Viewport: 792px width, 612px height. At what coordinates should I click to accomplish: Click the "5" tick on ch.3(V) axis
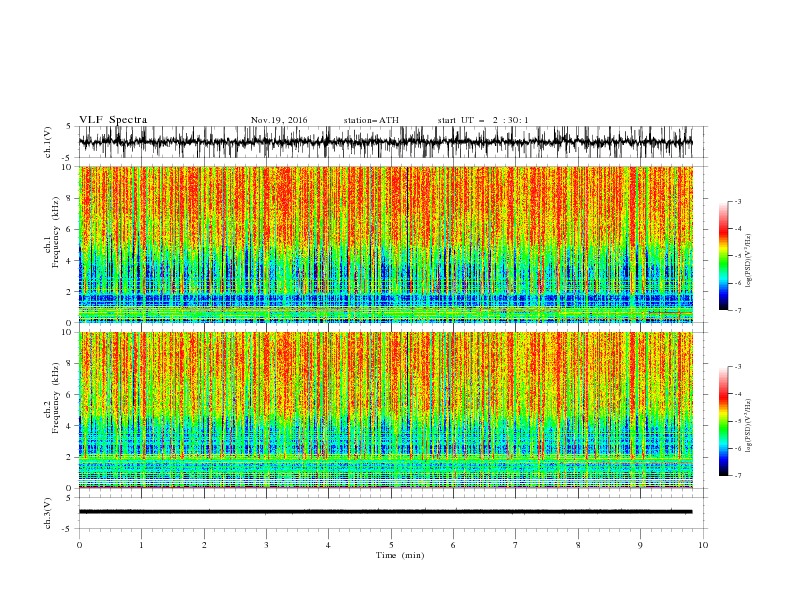pyautogui.click(x=69, y=498)
